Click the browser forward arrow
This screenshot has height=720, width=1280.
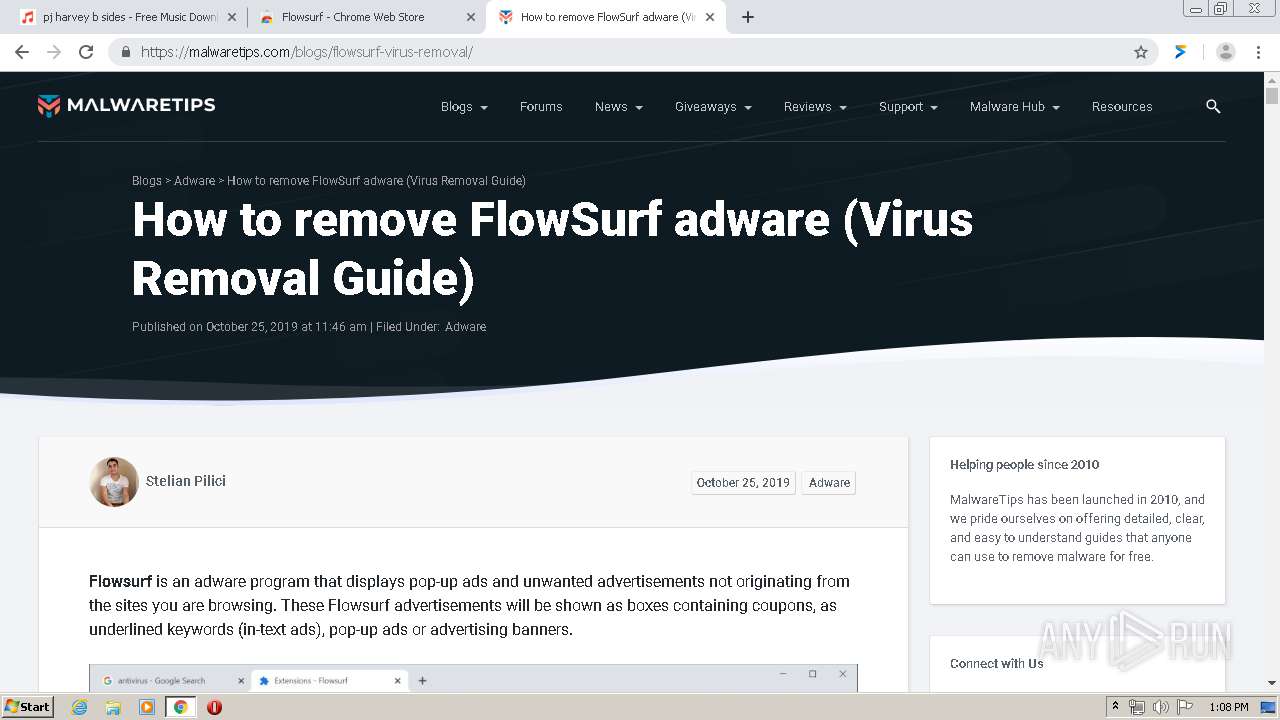click(x=54, y=52)
